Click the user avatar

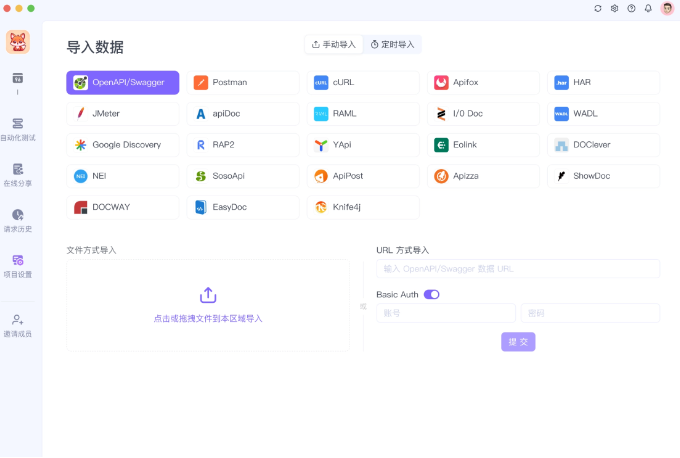click(667, 8)
